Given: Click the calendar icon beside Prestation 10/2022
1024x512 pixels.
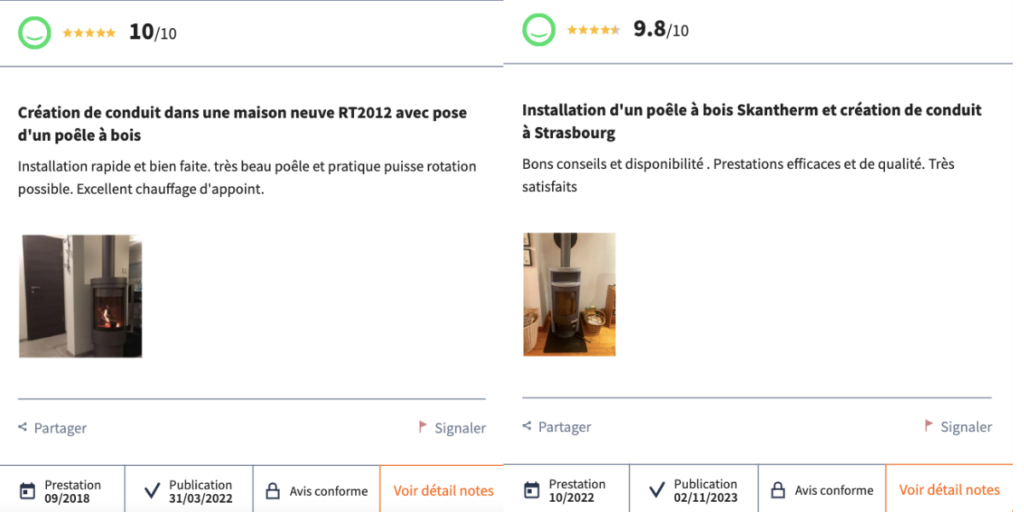Looking at the screenshot, I should click(x=532, y=490).
